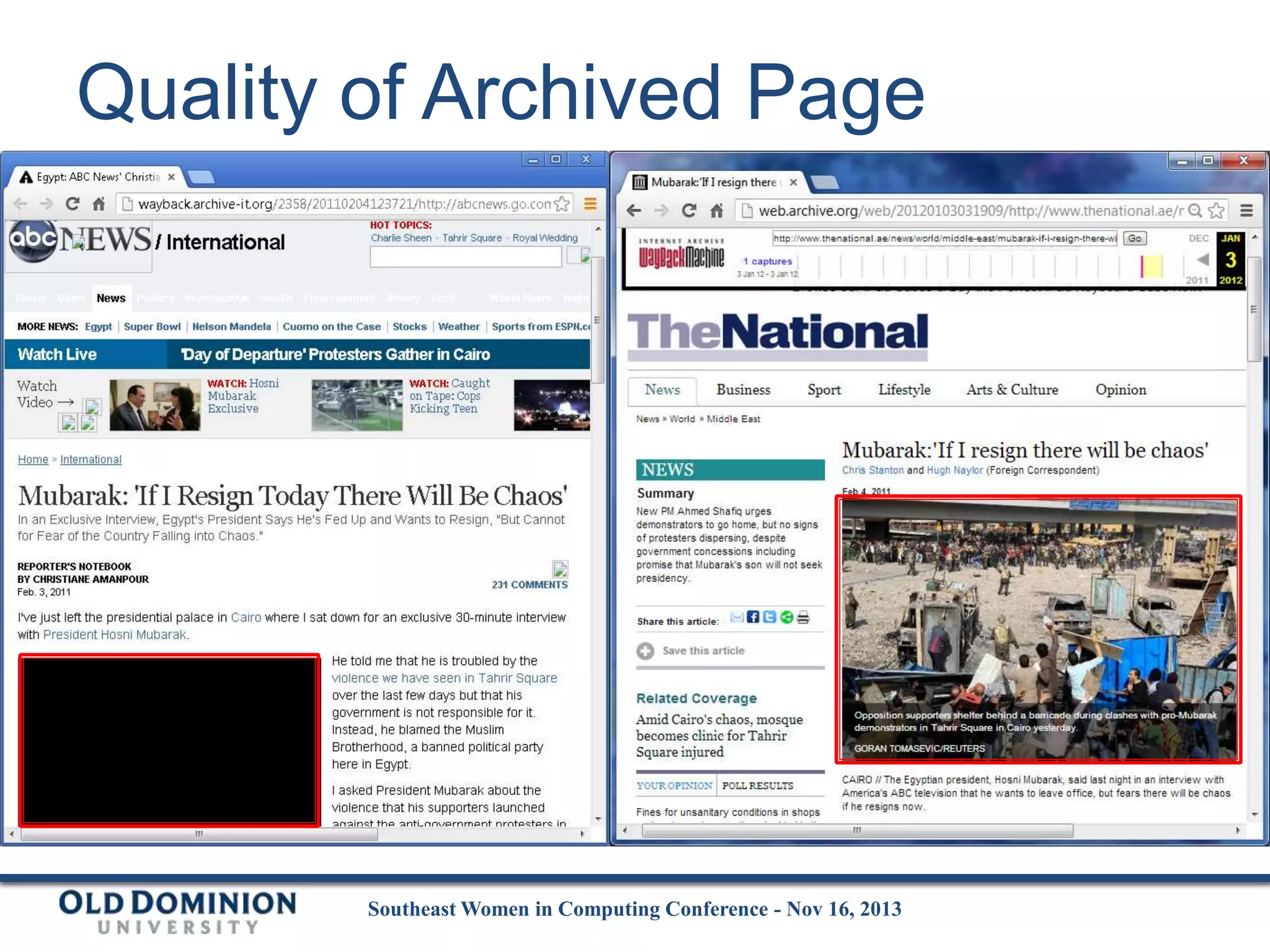Image resolution: width=1270 pixels, height=952 pixels.
Task: Bookmark star in the wayback.archive-it.org address bar
Action: [562, 204]
